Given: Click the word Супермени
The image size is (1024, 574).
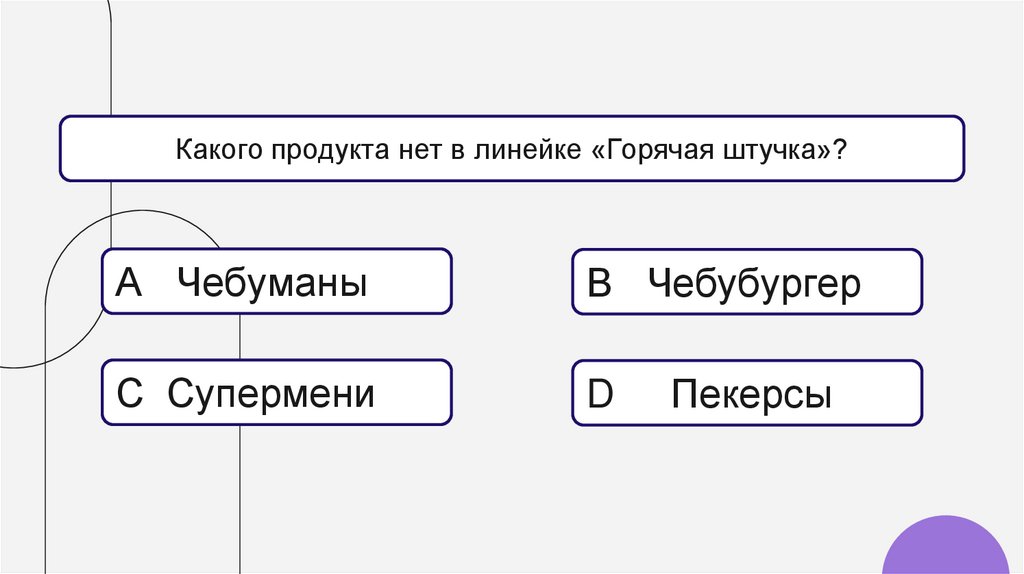Looking at the screenshot, I should pos(271,394).
